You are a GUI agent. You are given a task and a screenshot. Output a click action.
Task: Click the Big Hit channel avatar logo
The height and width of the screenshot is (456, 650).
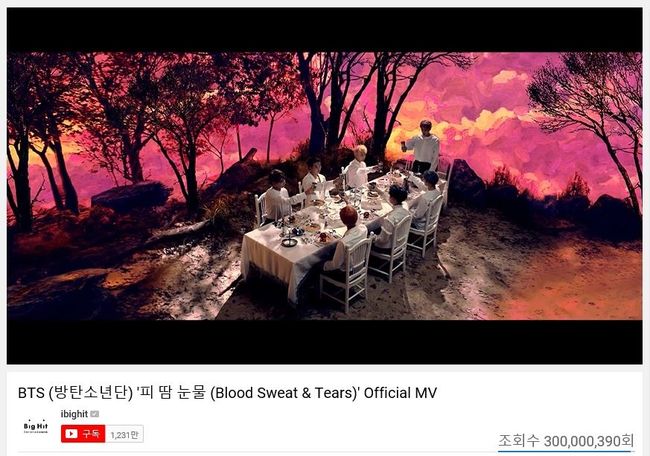coord(36,426)
